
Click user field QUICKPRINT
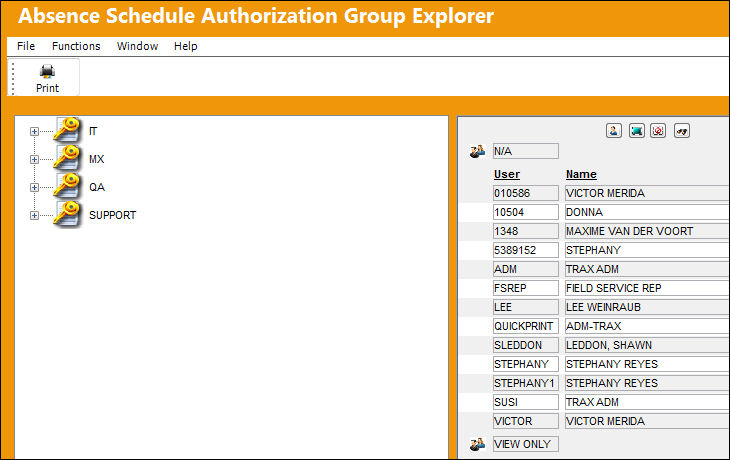[526, 326]
